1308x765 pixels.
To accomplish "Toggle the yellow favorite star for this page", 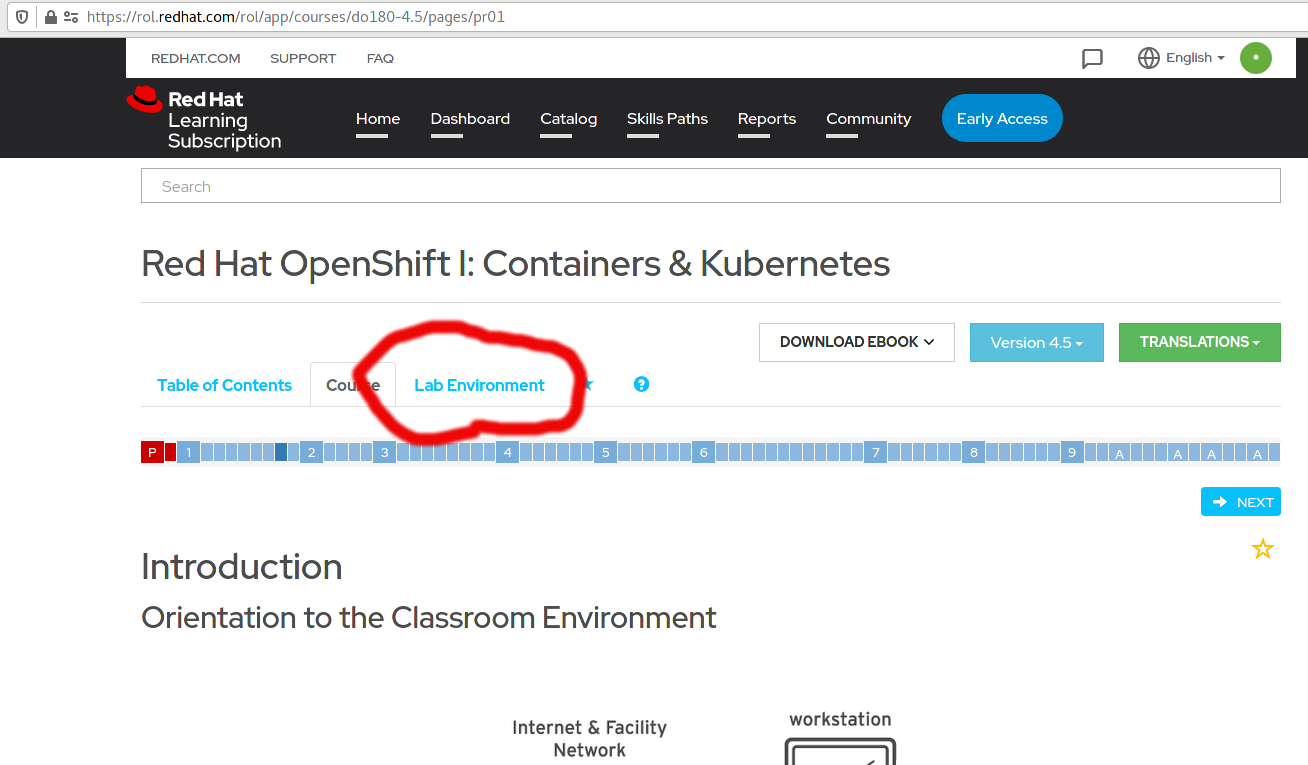I will coord(1262,548).
